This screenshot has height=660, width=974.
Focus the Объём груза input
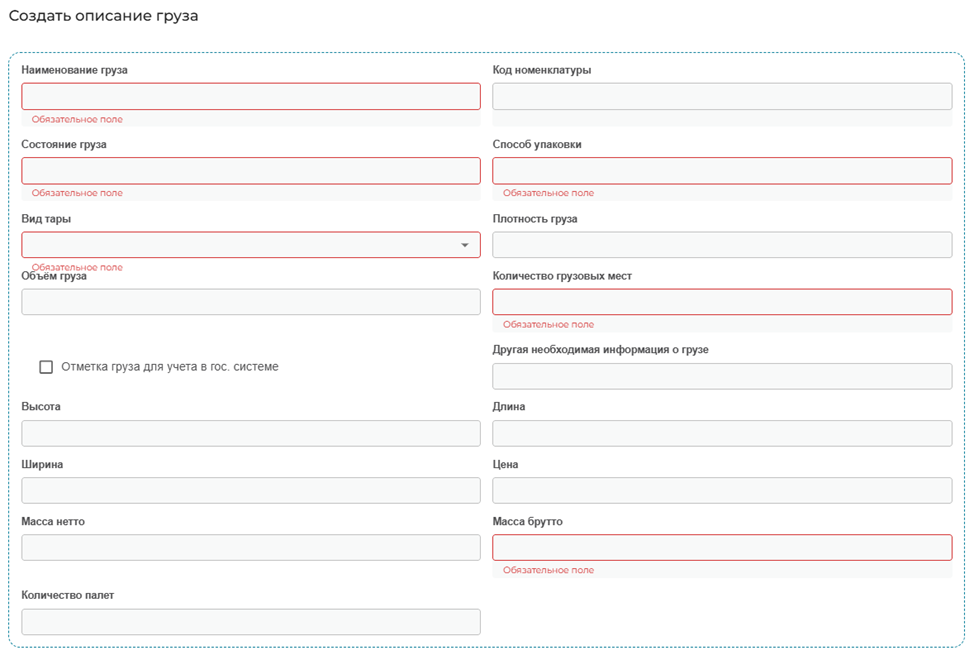point(250,302)
